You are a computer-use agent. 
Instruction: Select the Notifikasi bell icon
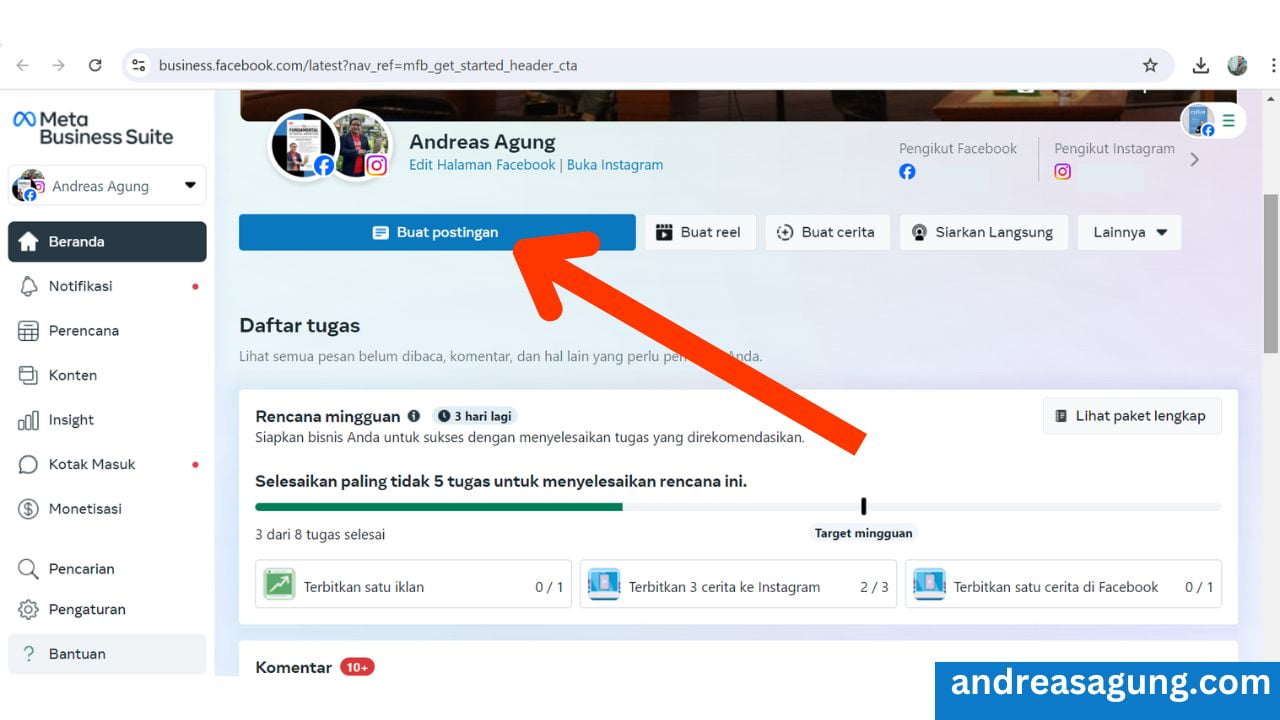click(28, 286)
